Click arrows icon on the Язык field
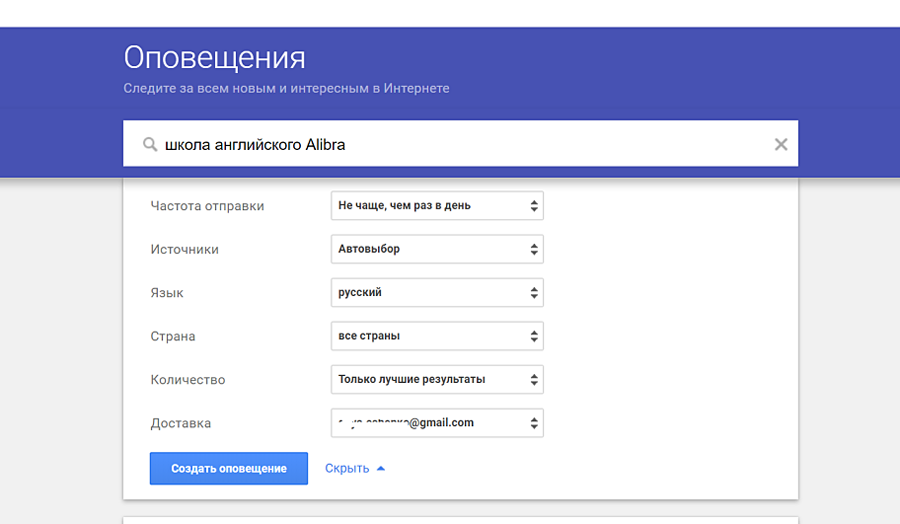Viewport: 900px width, 524px height. tap(534, 293)
